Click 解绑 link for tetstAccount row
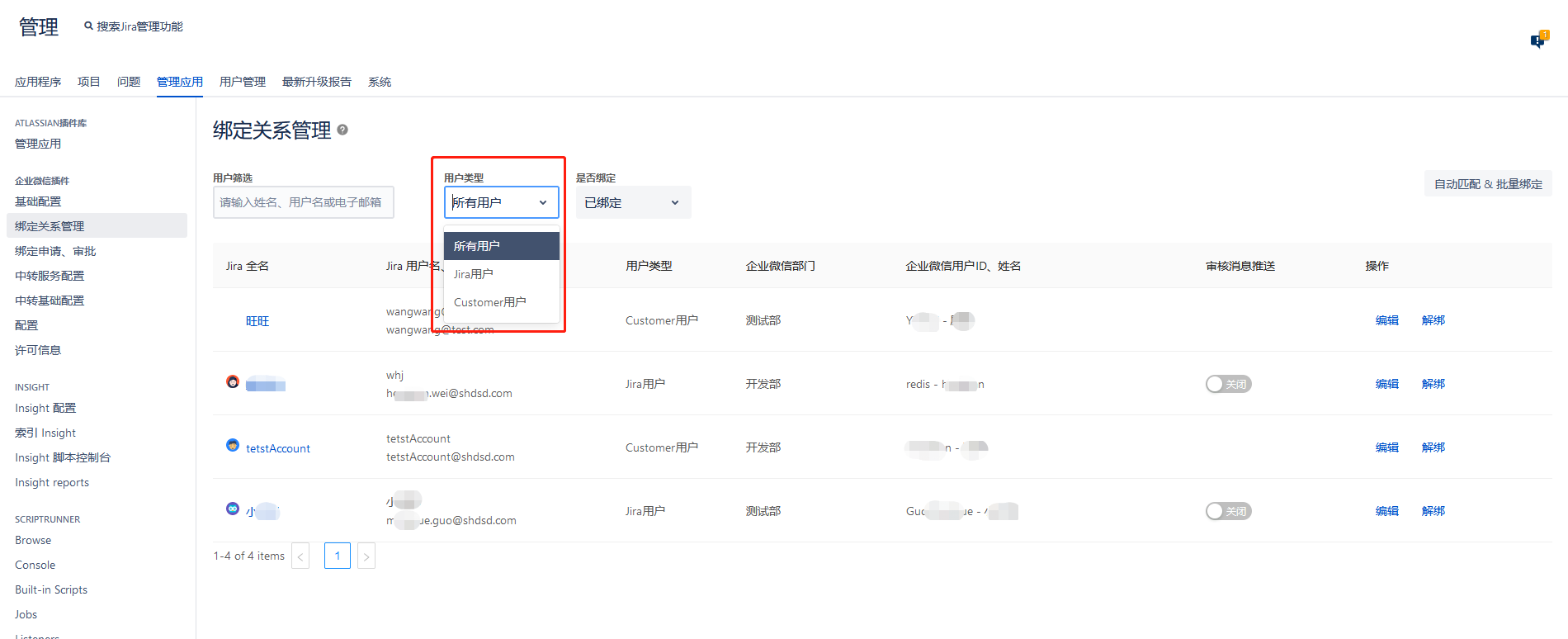The width and height of the screenshot is (1568, 639). pos(1433,447)
